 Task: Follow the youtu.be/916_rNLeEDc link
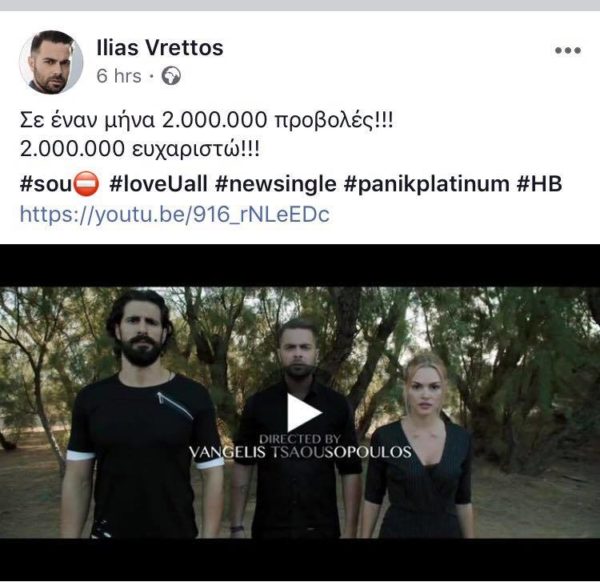coord(174,214)
